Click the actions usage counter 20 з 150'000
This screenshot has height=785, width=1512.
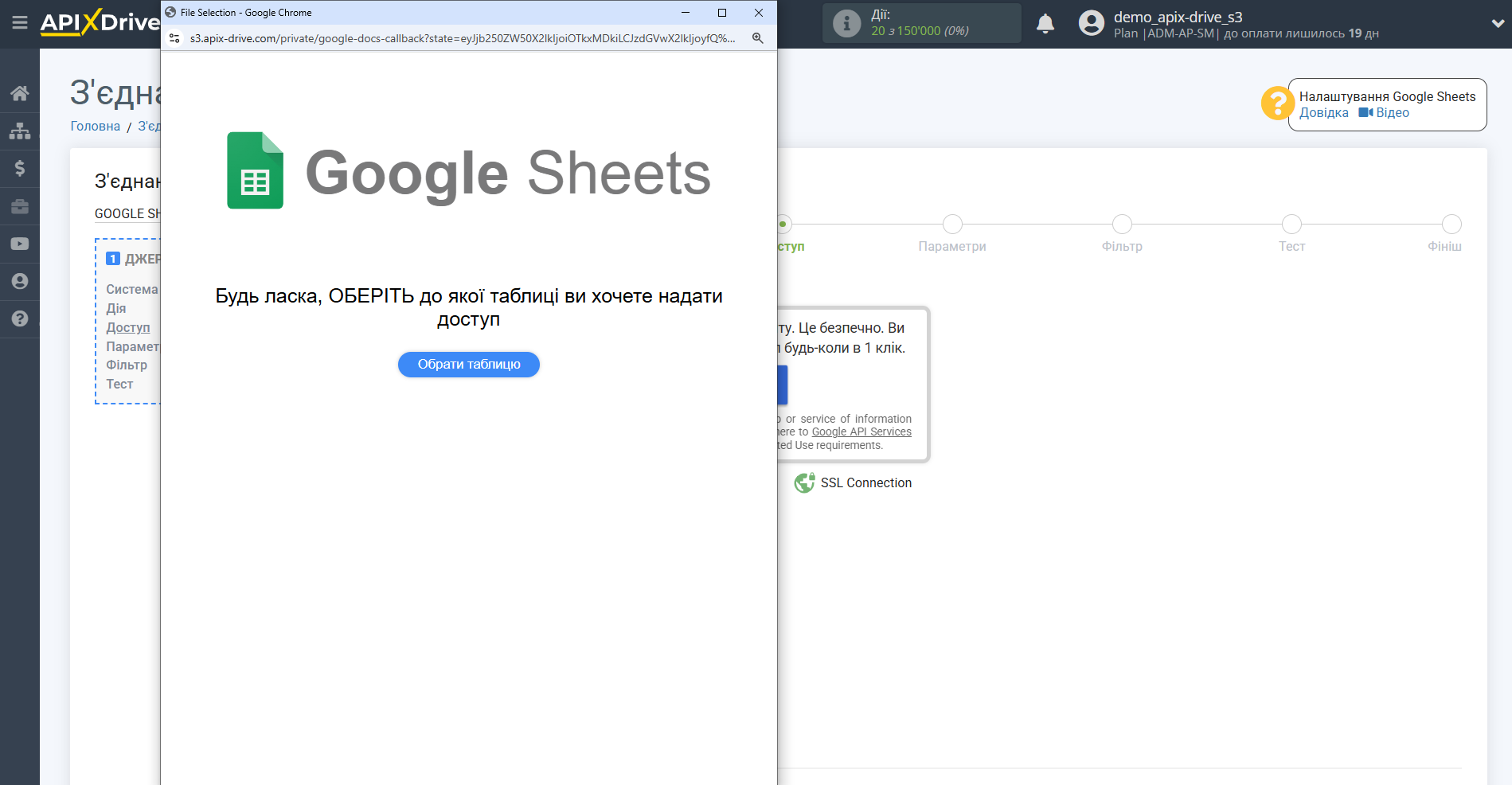(920, 31)
